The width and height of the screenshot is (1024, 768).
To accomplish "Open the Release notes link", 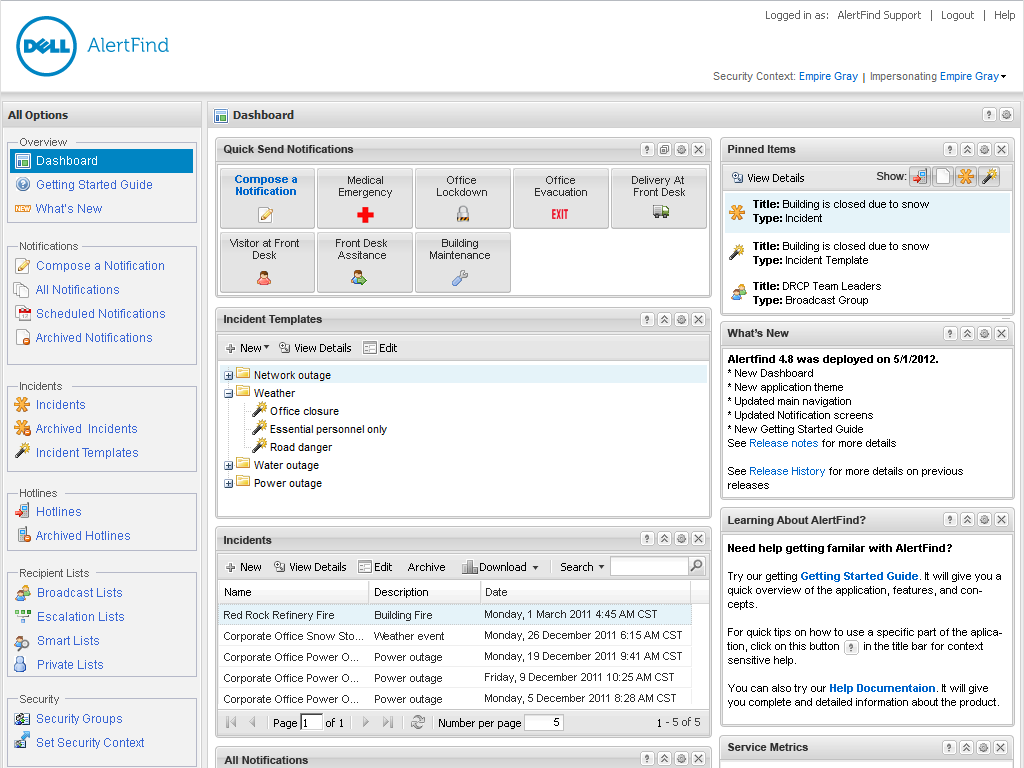I will tap(783, 443).
